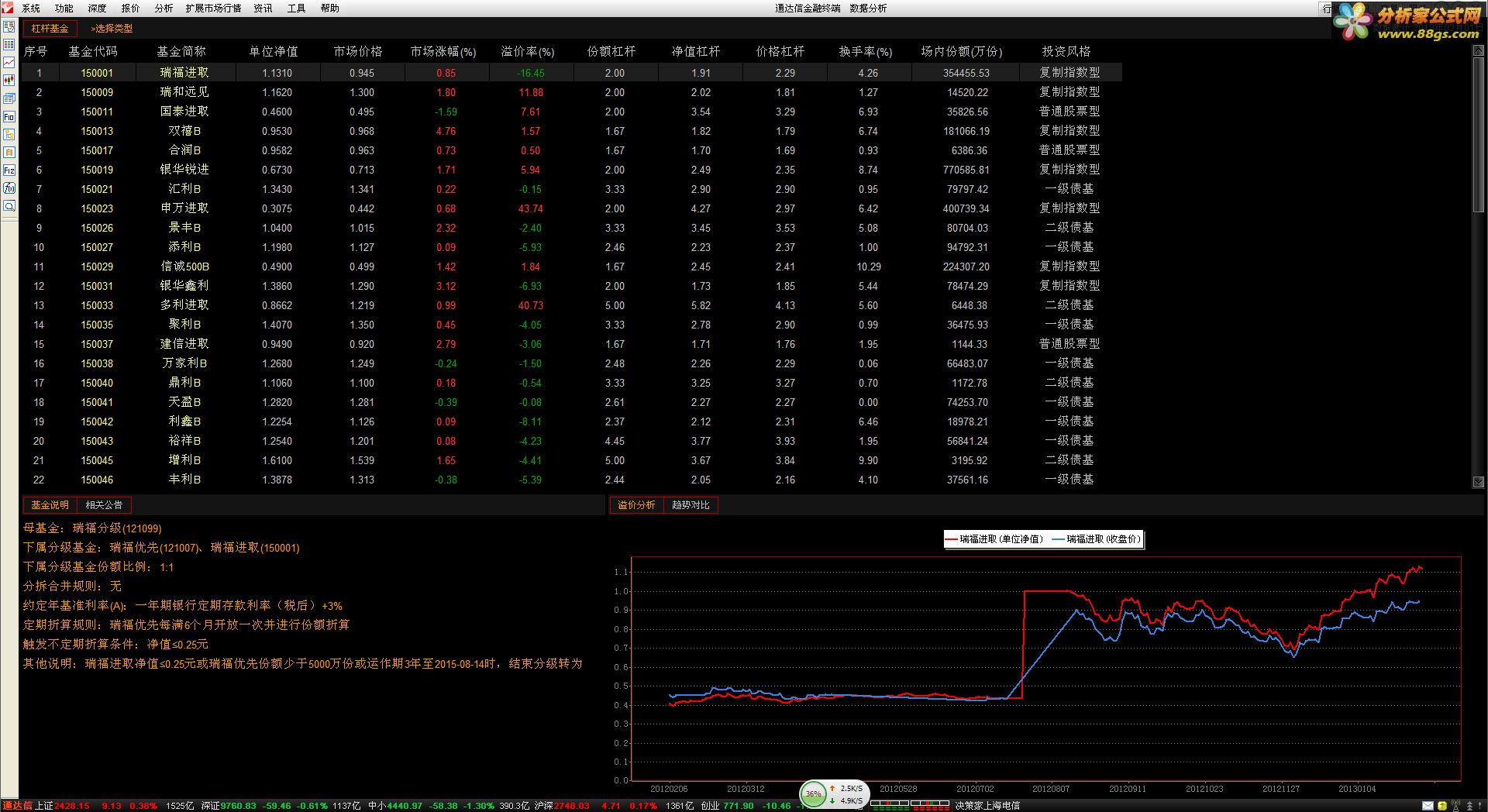Screen dimensions: 1488x812
Task: Sort by 单位净值 column header
Action: pos(274,52)
